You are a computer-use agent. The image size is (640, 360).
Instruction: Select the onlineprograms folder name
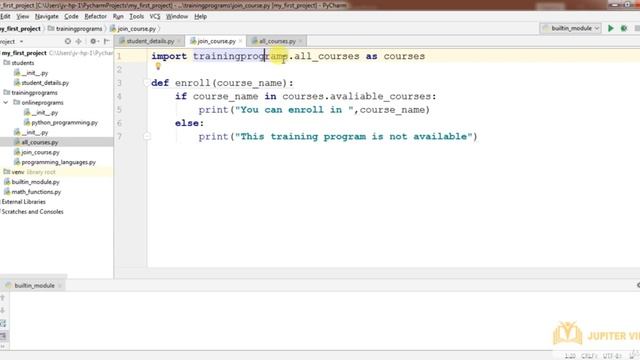(x=42, y=102)
